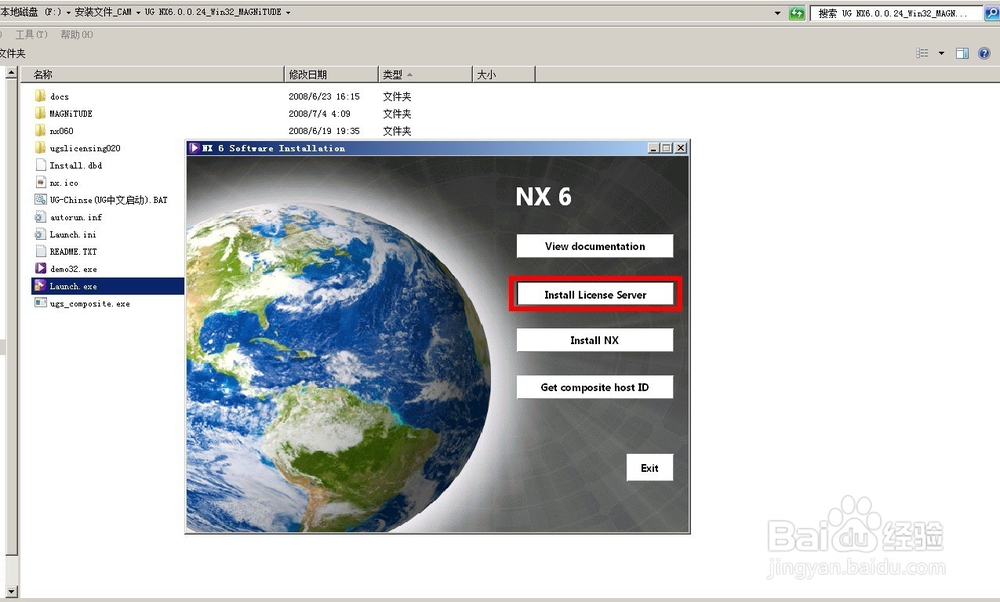This screenshot has height=602, width=1000.
Task: Click the 文件夹 type cell of docs row
Action: click(x=397, y=96)
